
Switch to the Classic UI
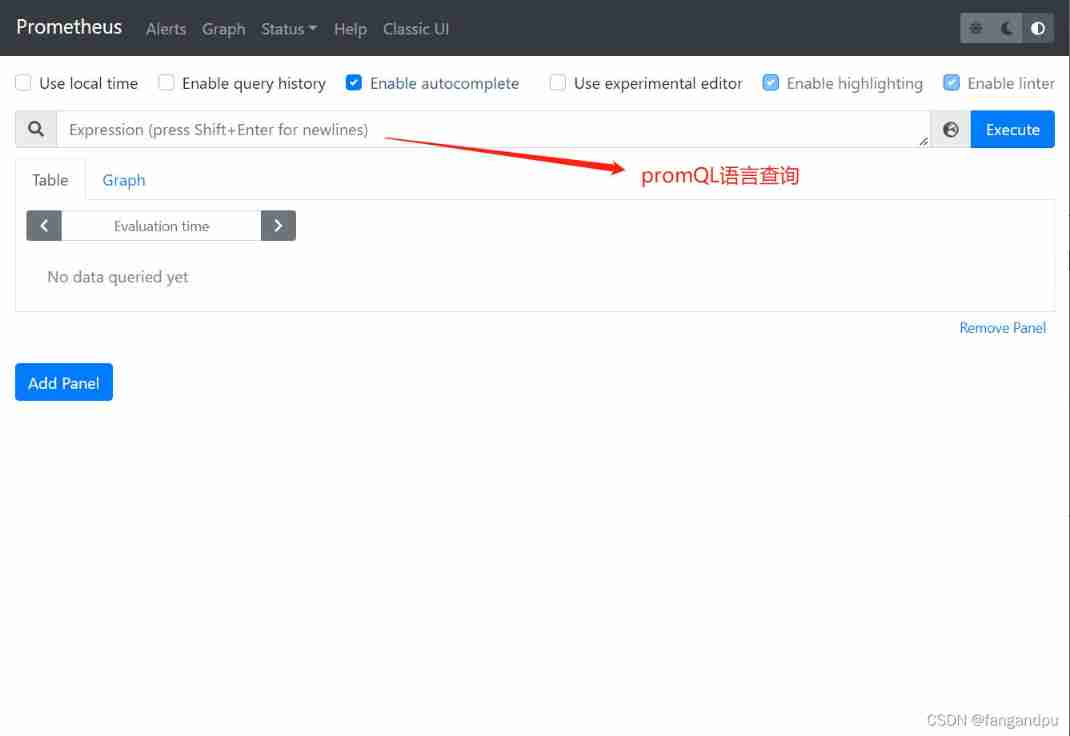tap(416, 29)
